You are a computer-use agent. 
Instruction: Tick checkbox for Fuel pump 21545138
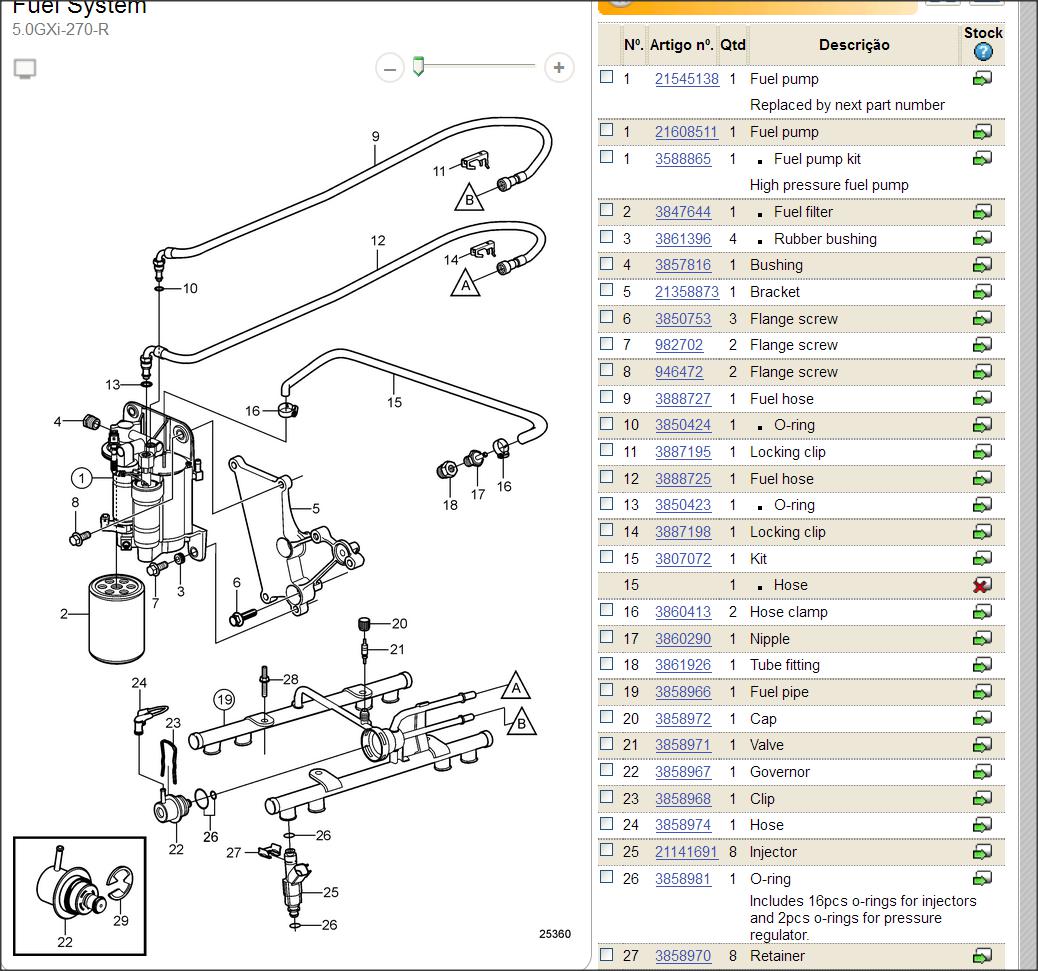[606, 77]
